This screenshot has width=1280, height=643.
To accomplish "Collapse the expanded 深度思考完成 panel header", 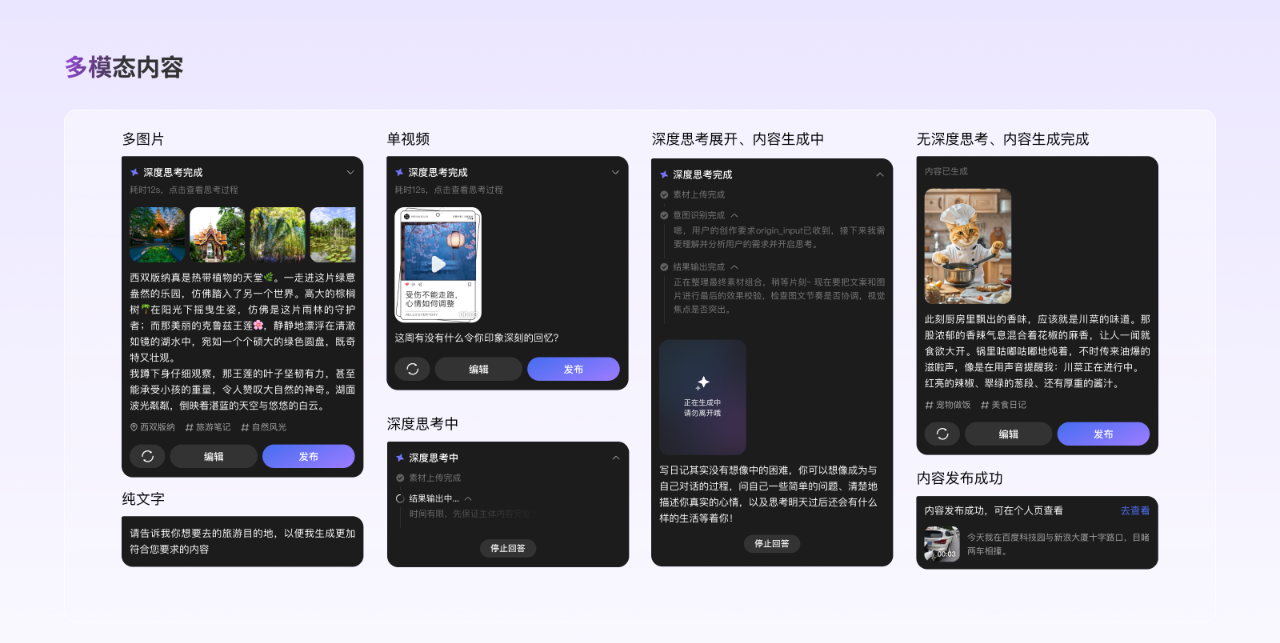I will (x=880, y=174).
